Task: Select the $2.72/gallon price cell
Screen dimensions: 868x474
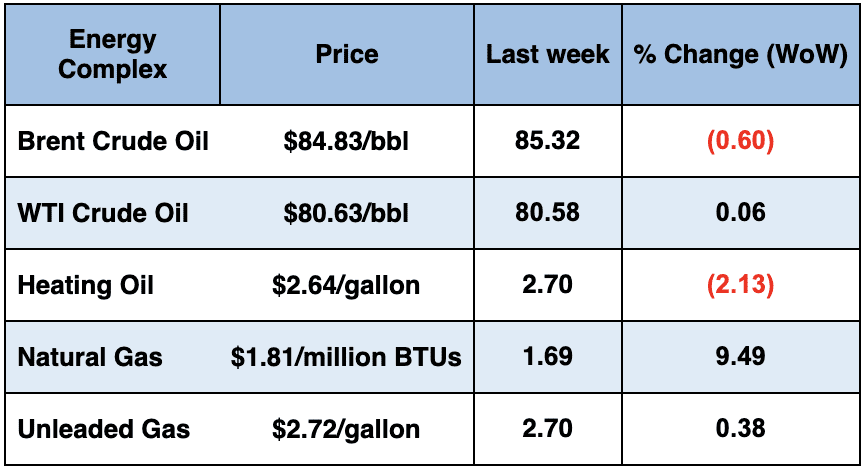Action: click(346, 429)
